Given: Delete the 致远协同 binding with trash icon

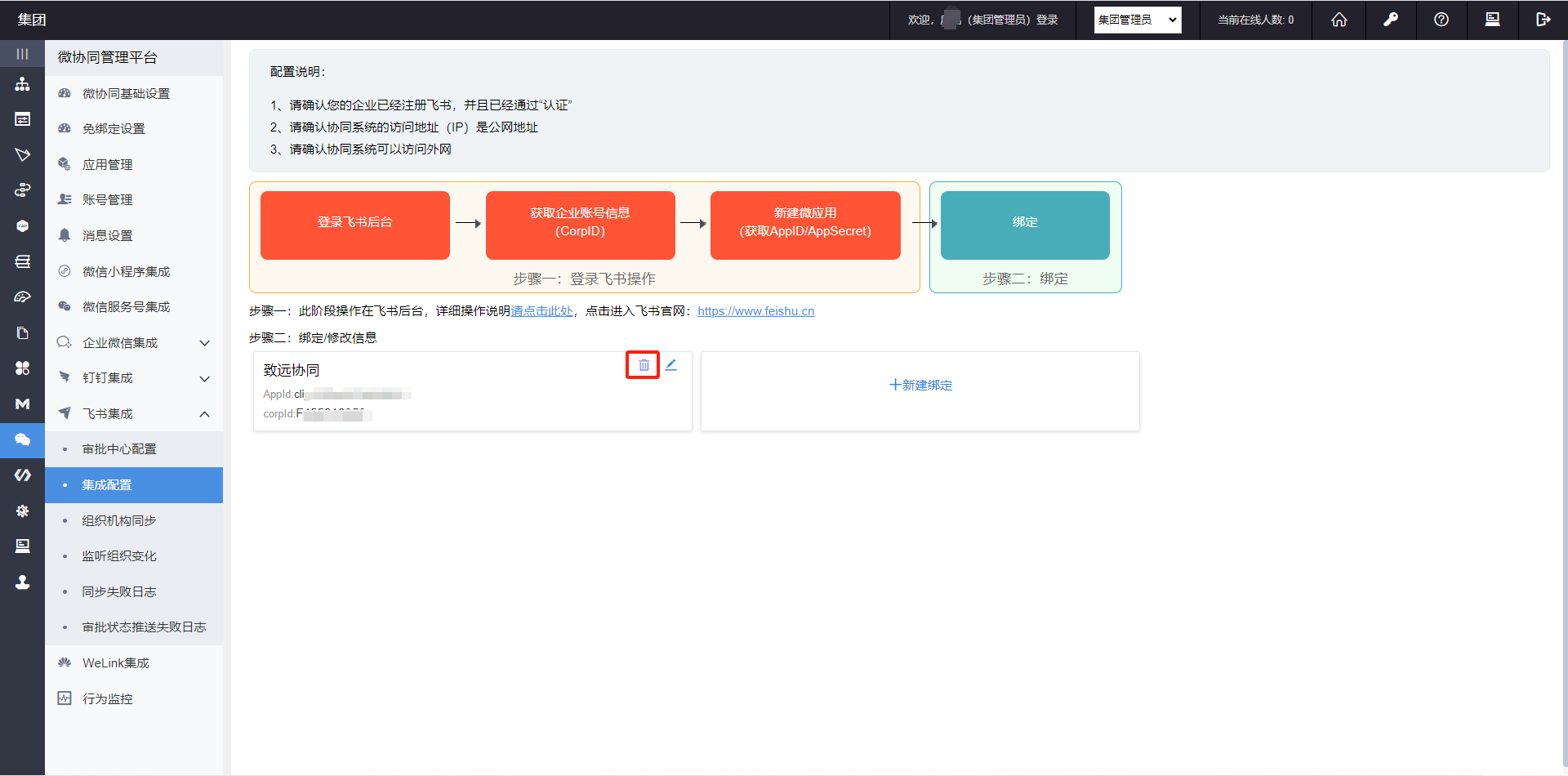Looking at the screenshot, I should click(x=644, y=365).
